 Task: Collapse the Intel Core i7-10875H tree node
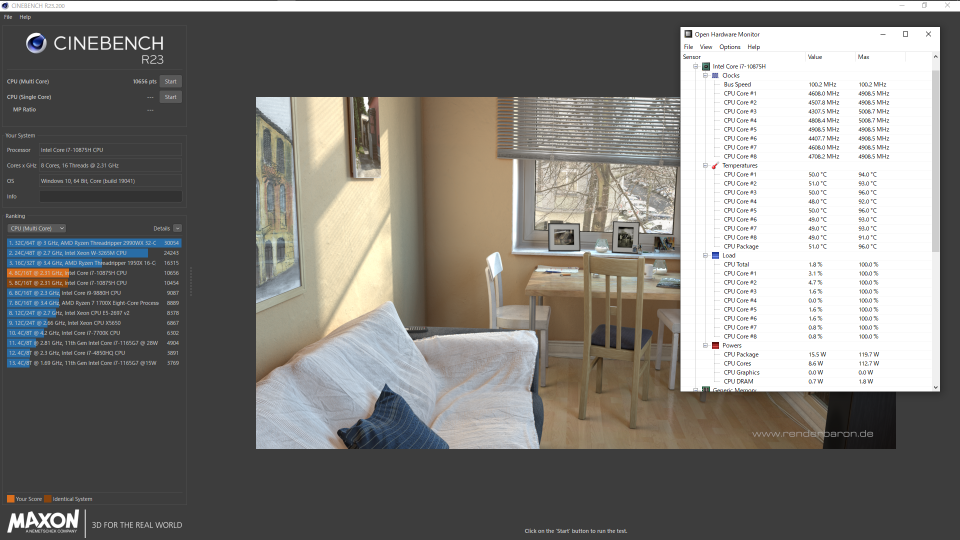click(x=696, y=66)
